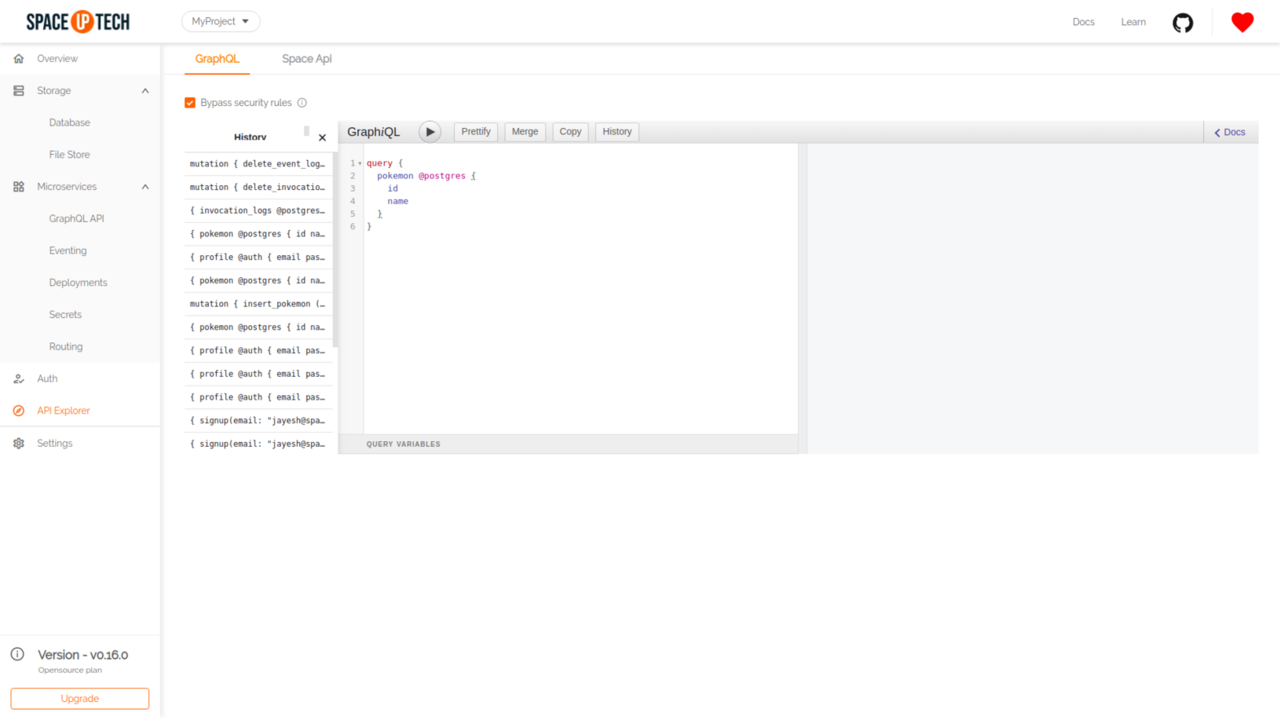Image resolution: width=1280 pixels, height=720 pixels.
Task: Open the Docs panel in GraphiQL
Action: click(1230, 132)
